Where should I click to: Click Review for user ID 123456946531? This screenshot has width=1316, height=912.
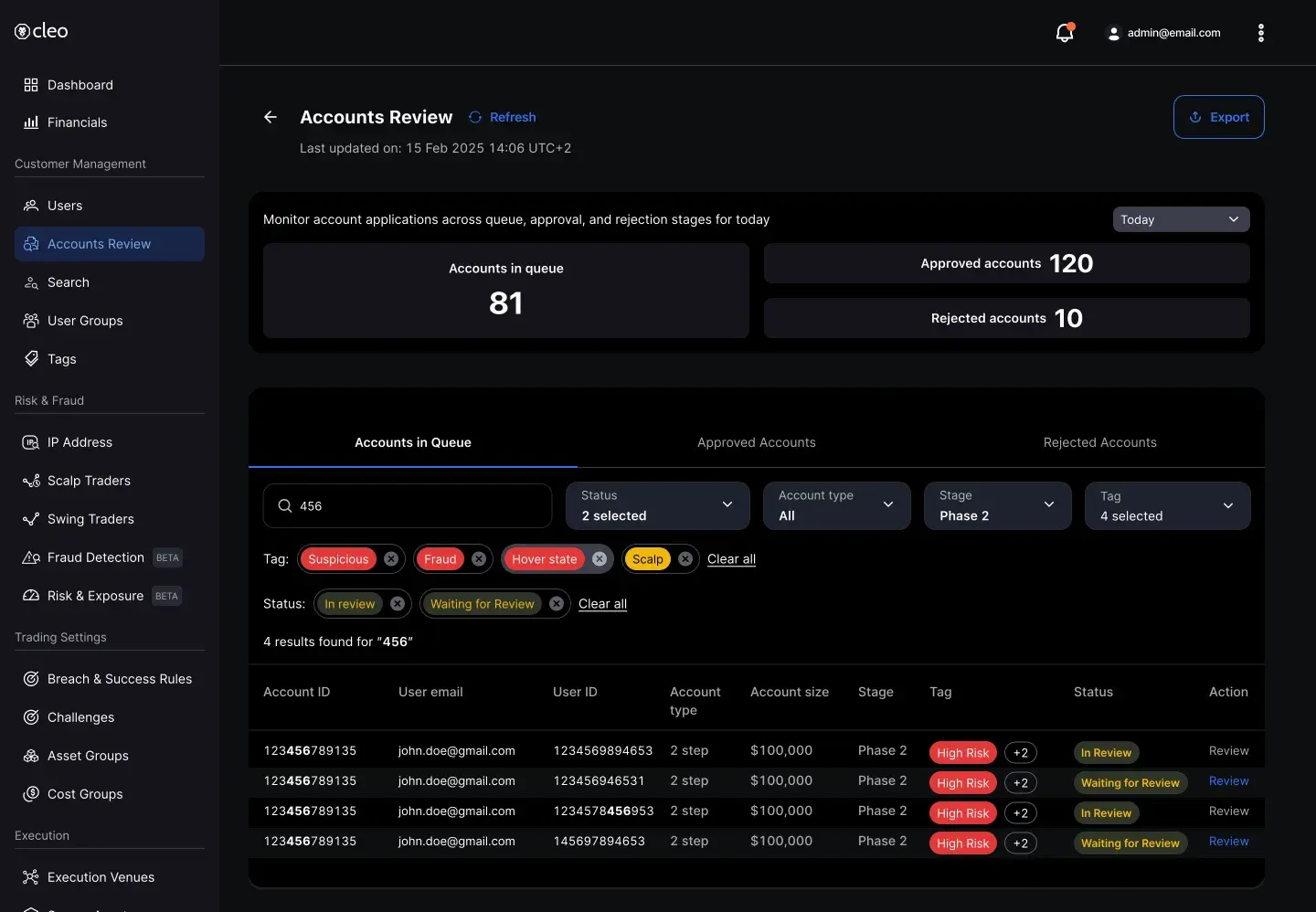coord(1228,781)
